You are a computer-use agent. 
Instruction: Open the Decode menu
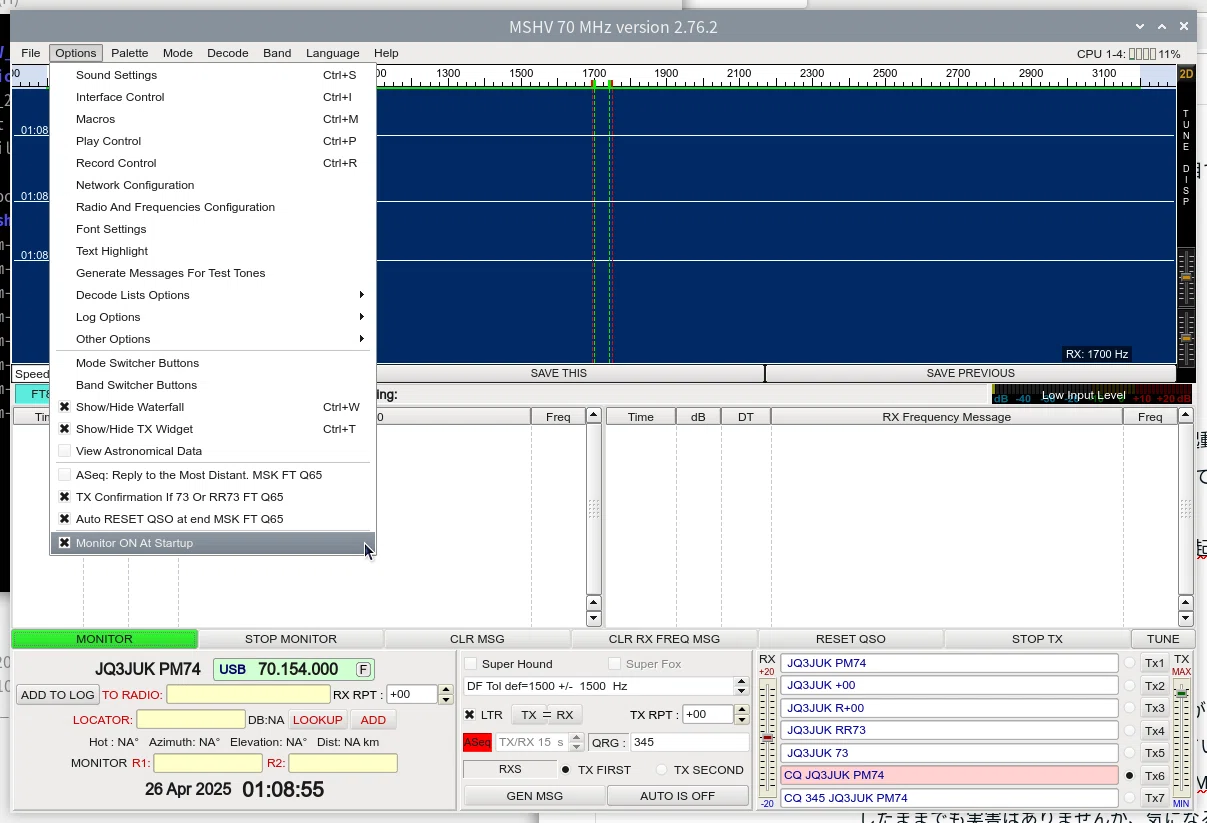pos(228,53)
